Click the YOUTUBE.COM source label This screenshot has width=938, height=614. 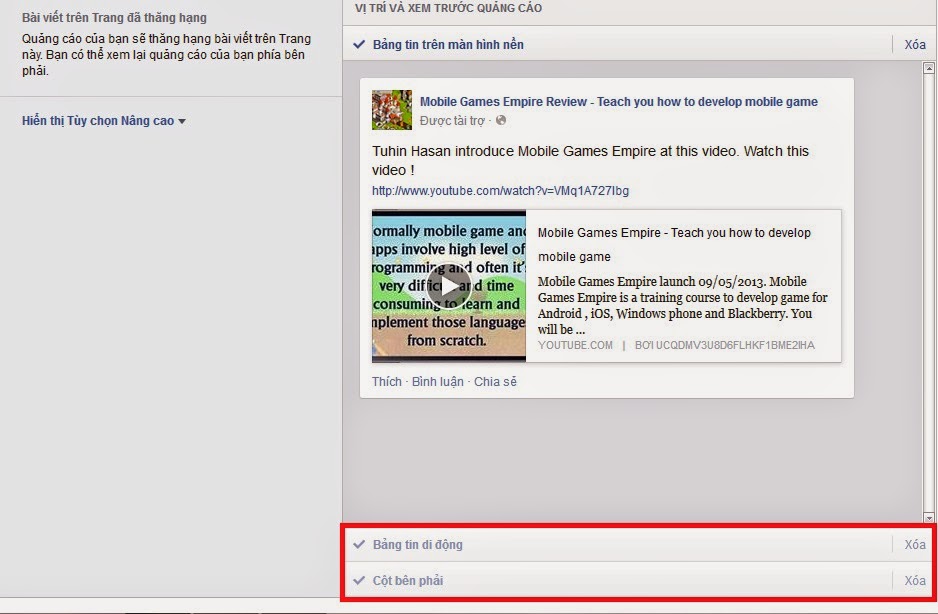pos(575,345)
